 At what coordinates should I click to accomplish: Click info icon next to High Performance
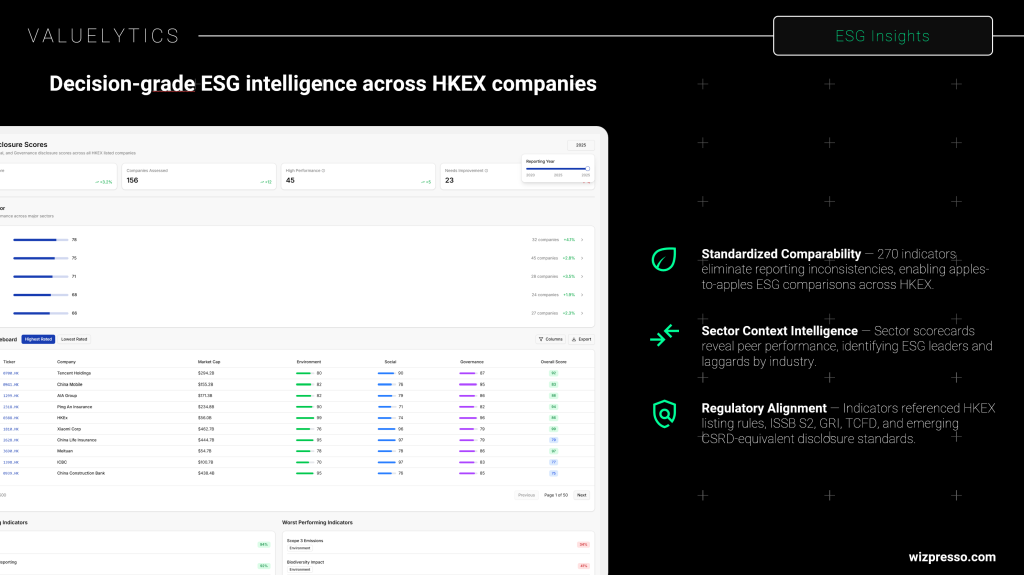click(322, 170)
